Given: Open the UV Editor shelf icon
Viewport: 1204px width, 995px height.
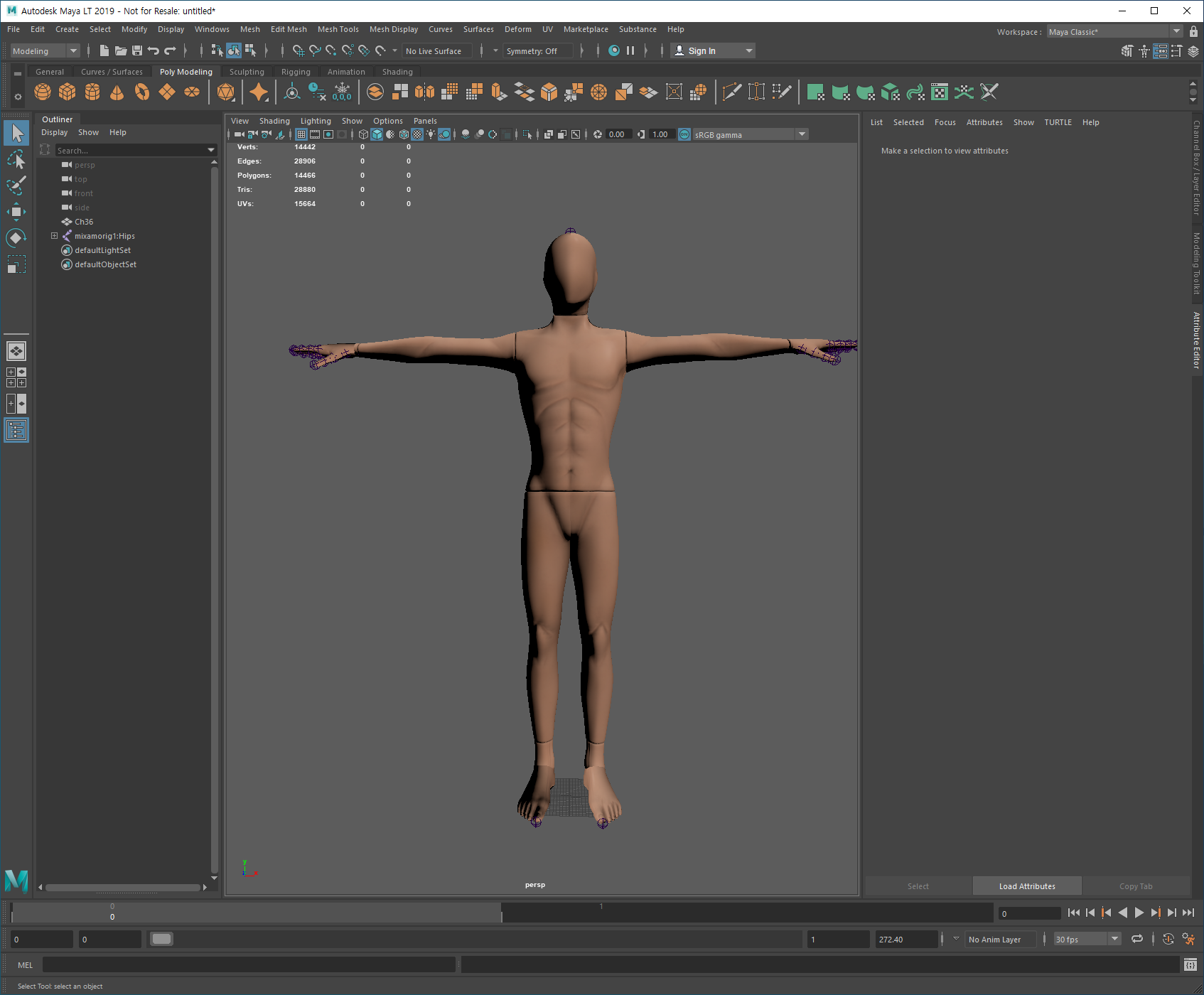Looking at the screenshot, I should tap(940, 92).
